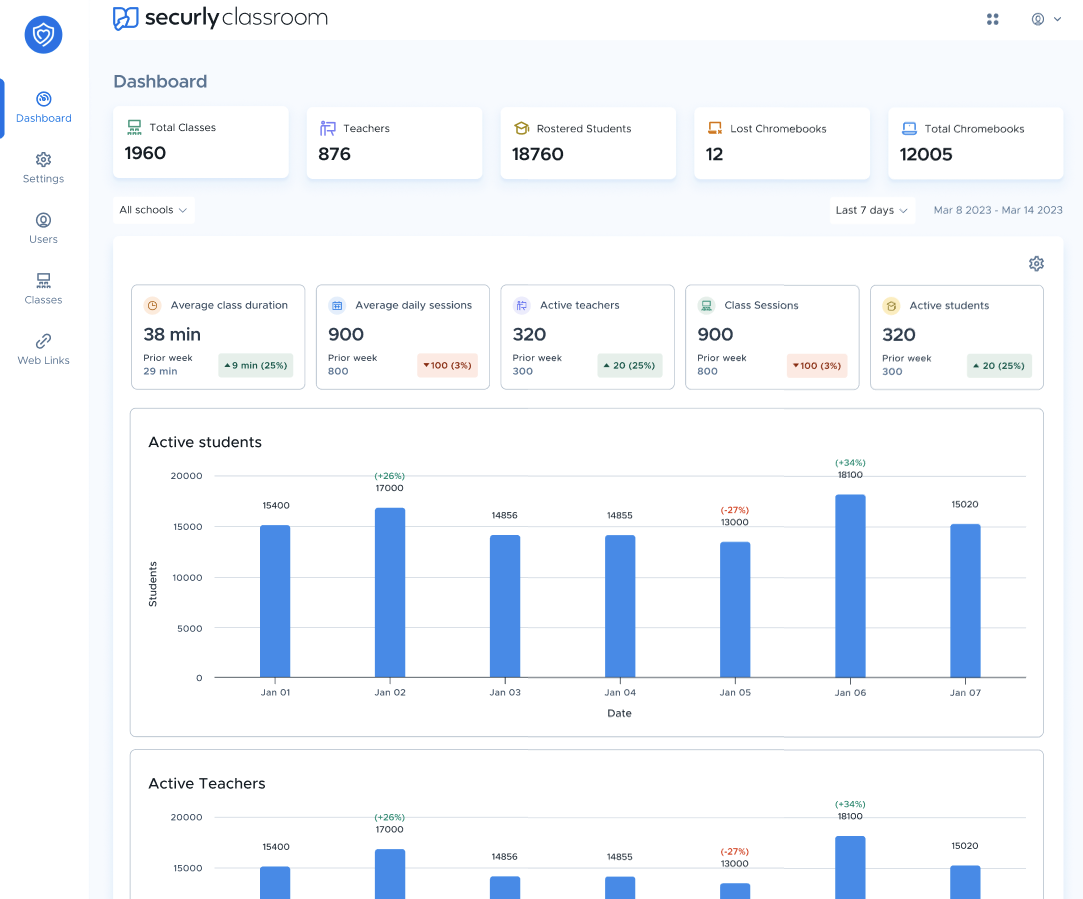Click the 20 (25%) badge in Active students card
The width and height of the screenshot is (1083, 899).
click(x=999, y=365)
